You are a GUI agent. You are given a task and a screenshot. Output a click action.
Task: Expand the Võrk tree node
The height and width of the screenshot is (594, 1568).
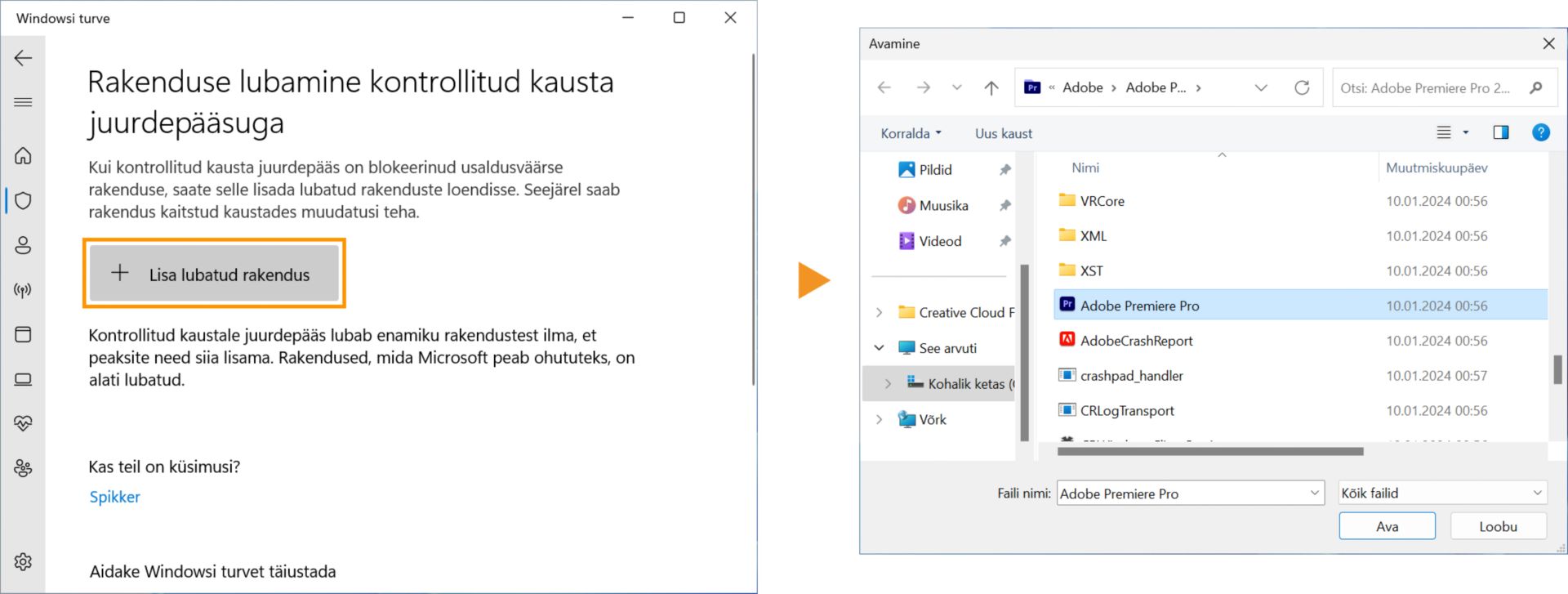[x=879, y=419]
